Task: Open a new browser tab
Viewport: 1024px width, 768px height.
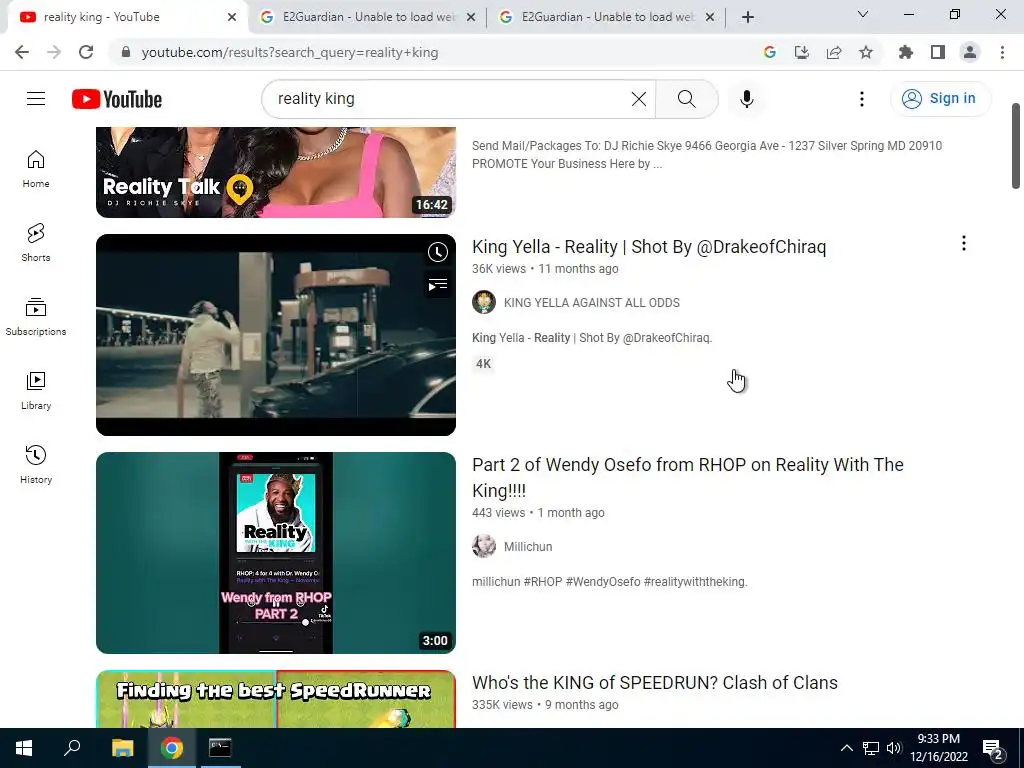Action: tap(748, 17)
